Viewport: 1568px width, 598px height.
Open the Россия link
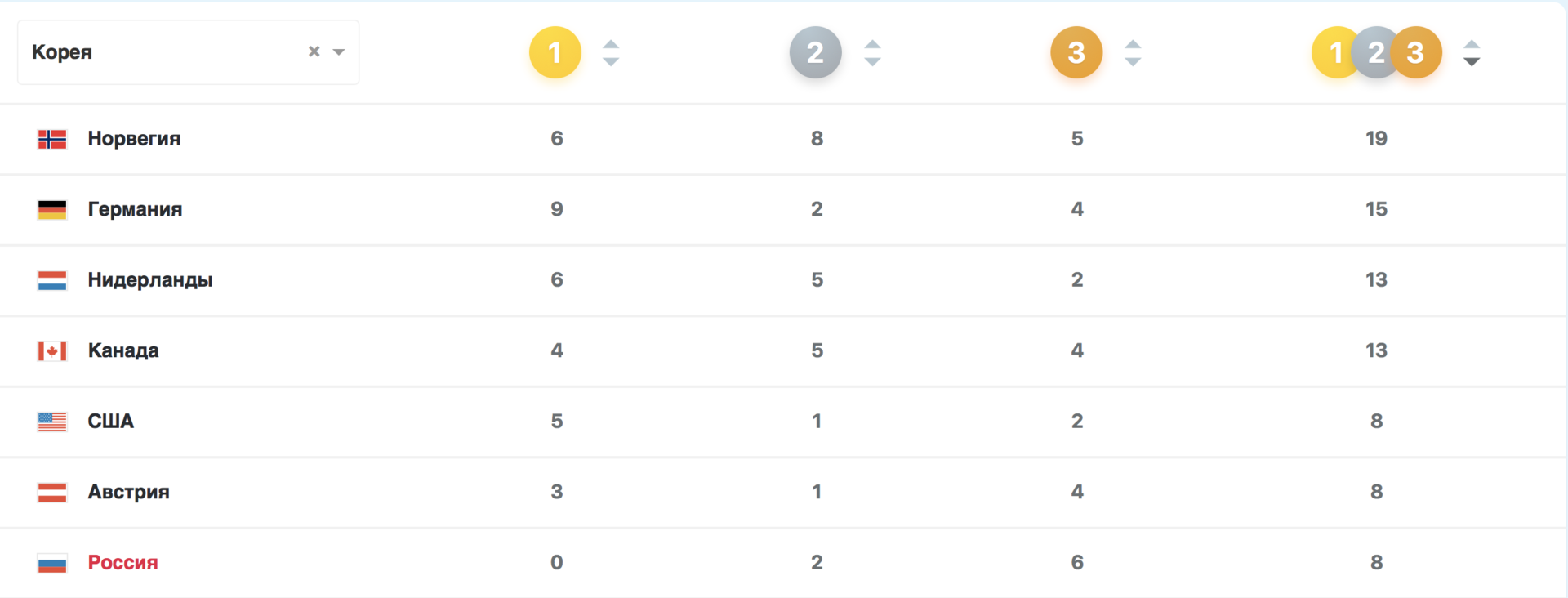click(123, 562)
